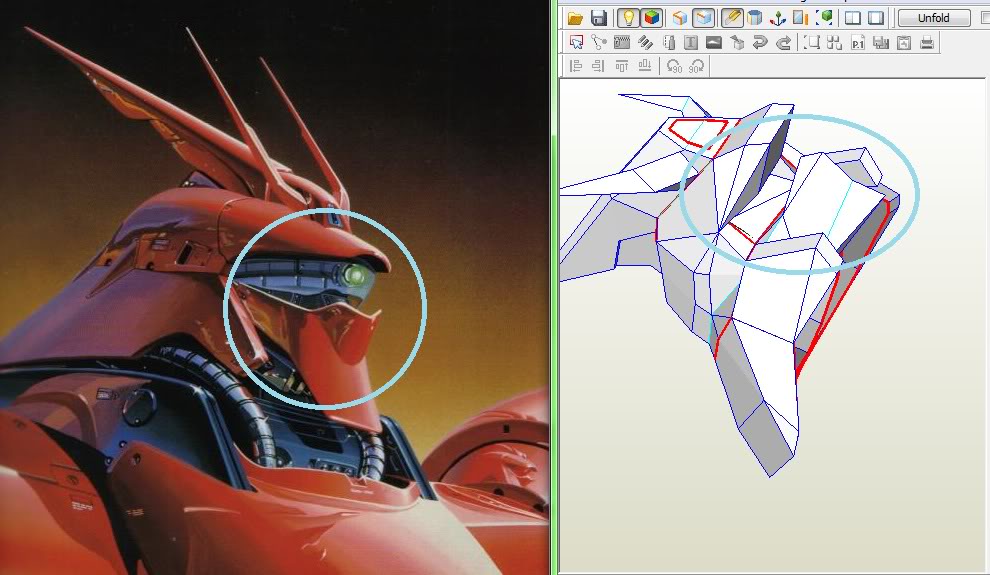Toggle the highlighted outlined cube view

(703, 18)
